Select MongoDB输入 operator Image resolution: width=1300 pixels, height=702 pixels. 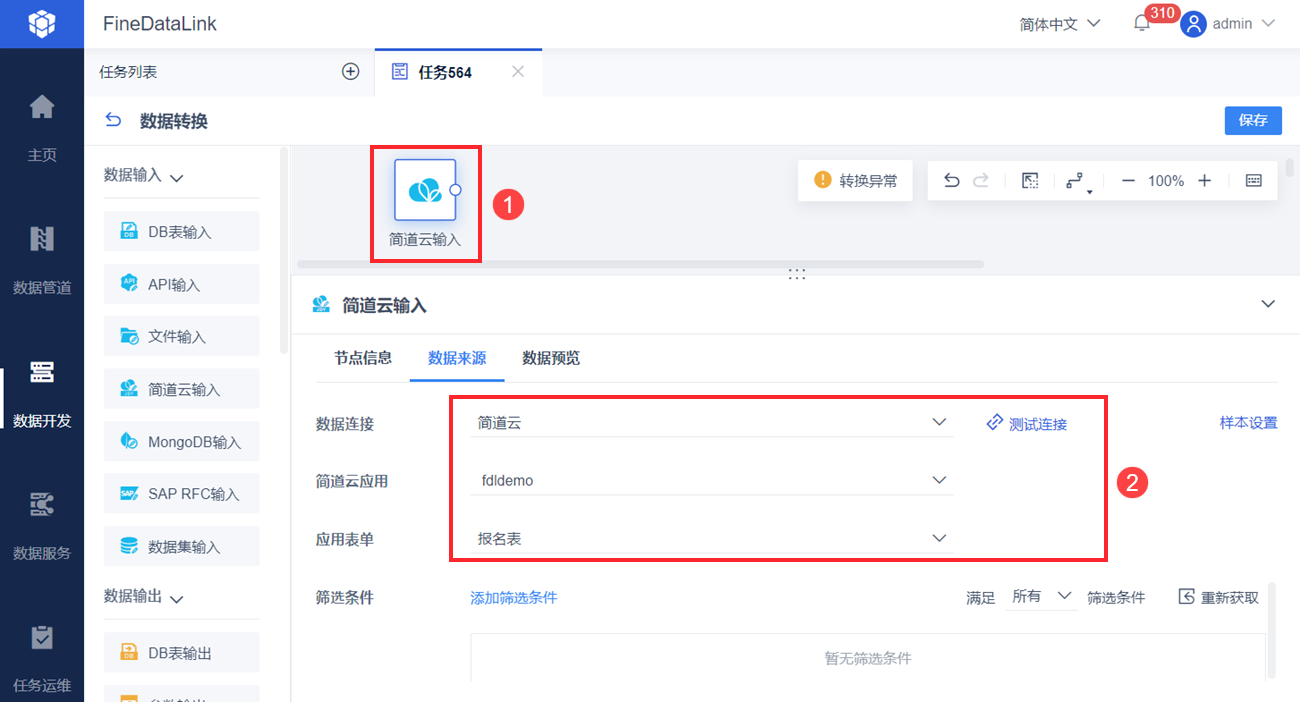click(x=182, y=441)
